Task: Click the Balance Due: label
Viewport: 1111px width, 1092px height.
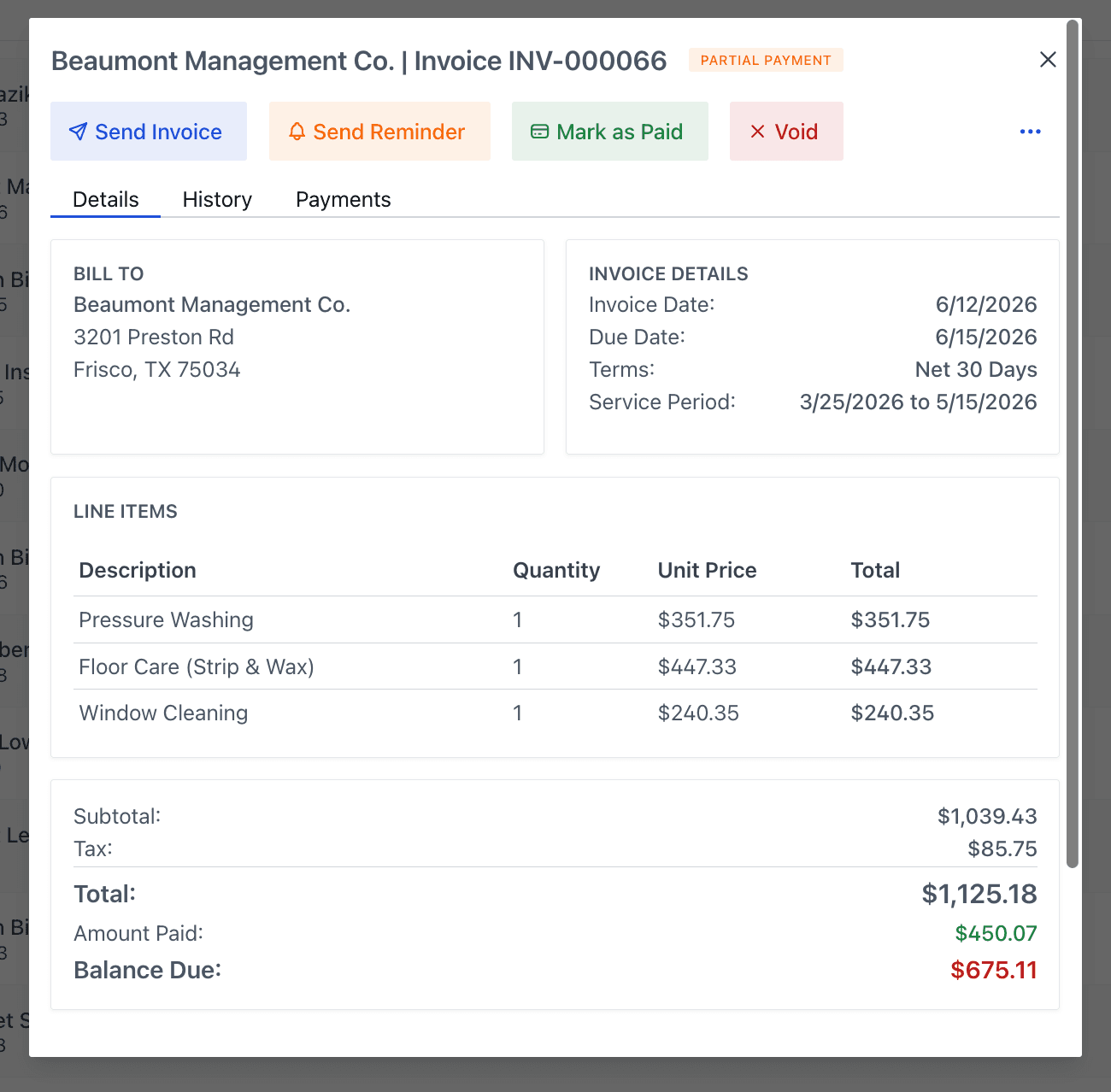Action: tap(148, 970)
